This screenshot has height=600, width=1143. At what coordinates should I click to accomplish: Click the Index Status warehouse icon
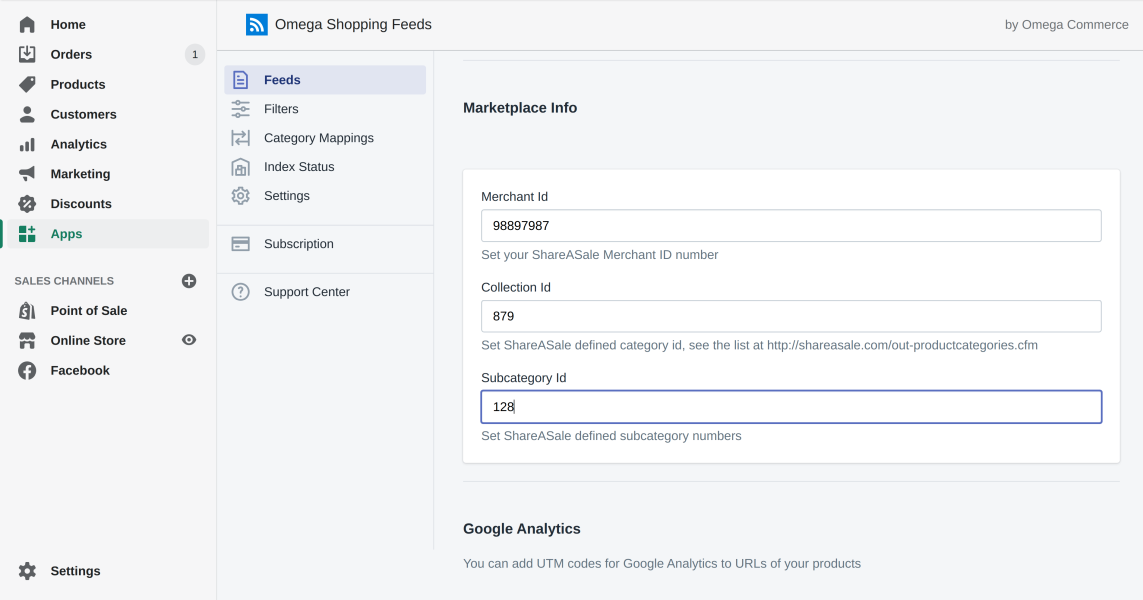[x=241, y=167]
